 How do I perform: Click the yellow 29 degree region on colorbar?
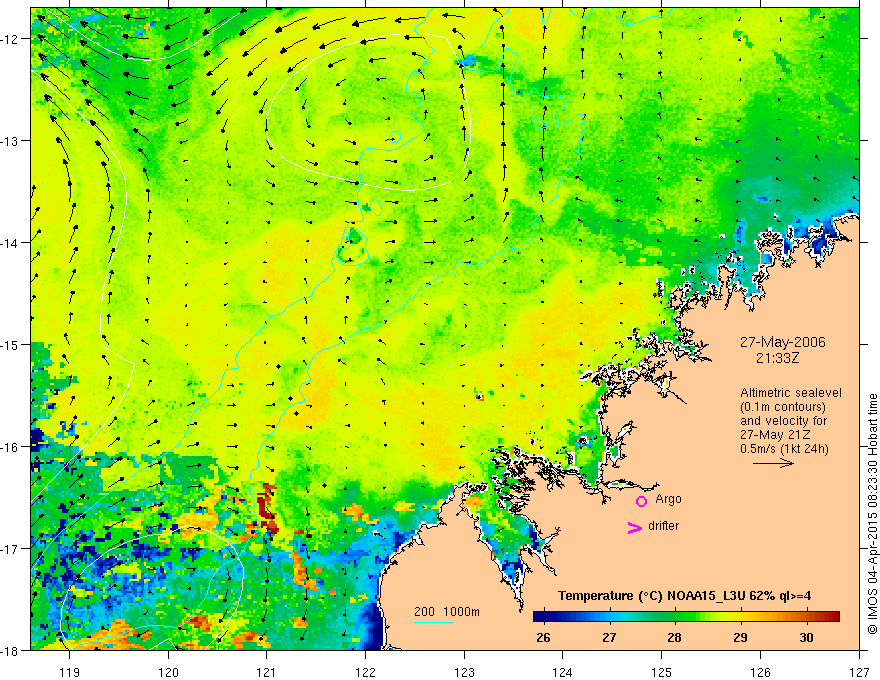tap(740, 617)
